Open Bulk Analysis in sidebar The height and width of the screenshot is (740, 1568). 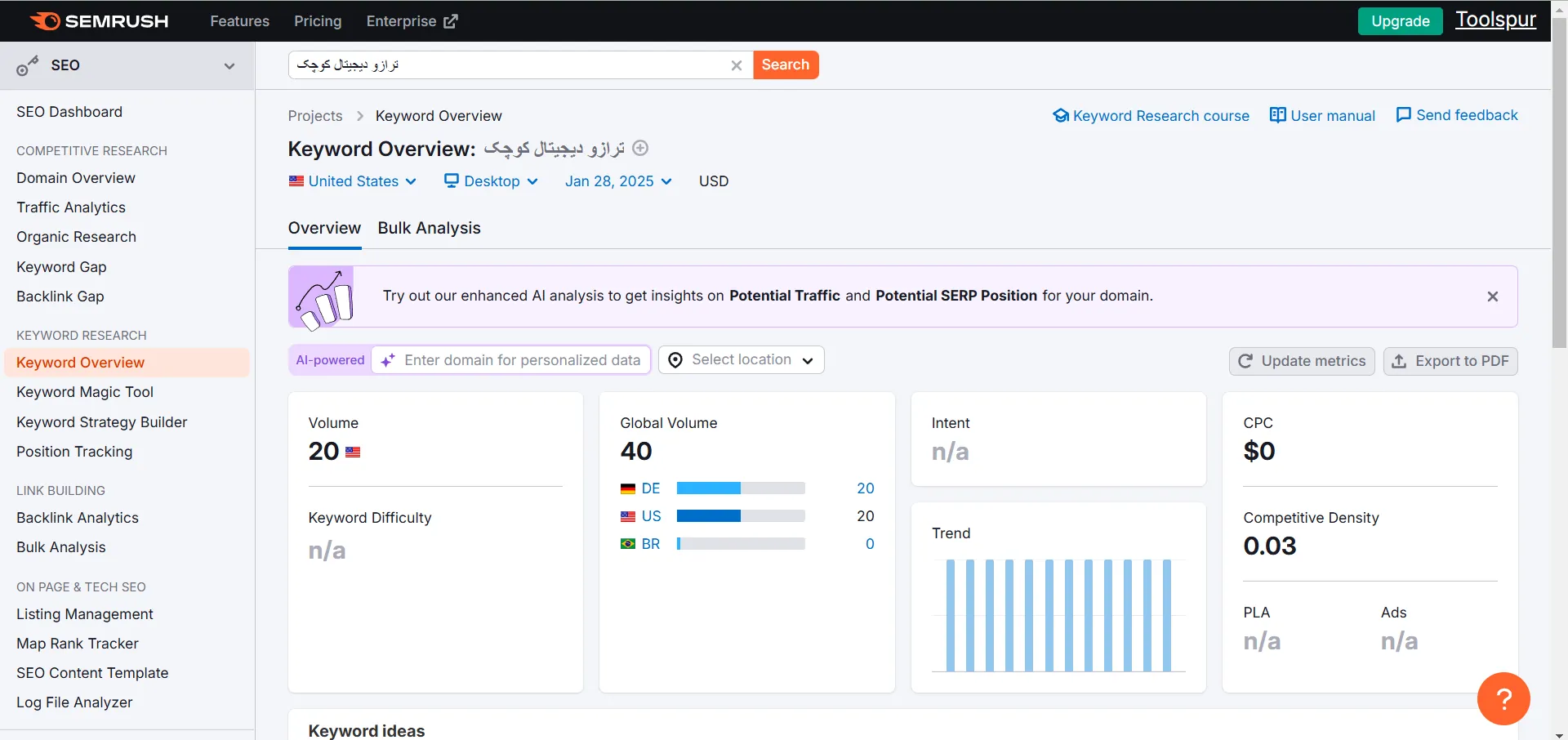(x=61, y=547)
